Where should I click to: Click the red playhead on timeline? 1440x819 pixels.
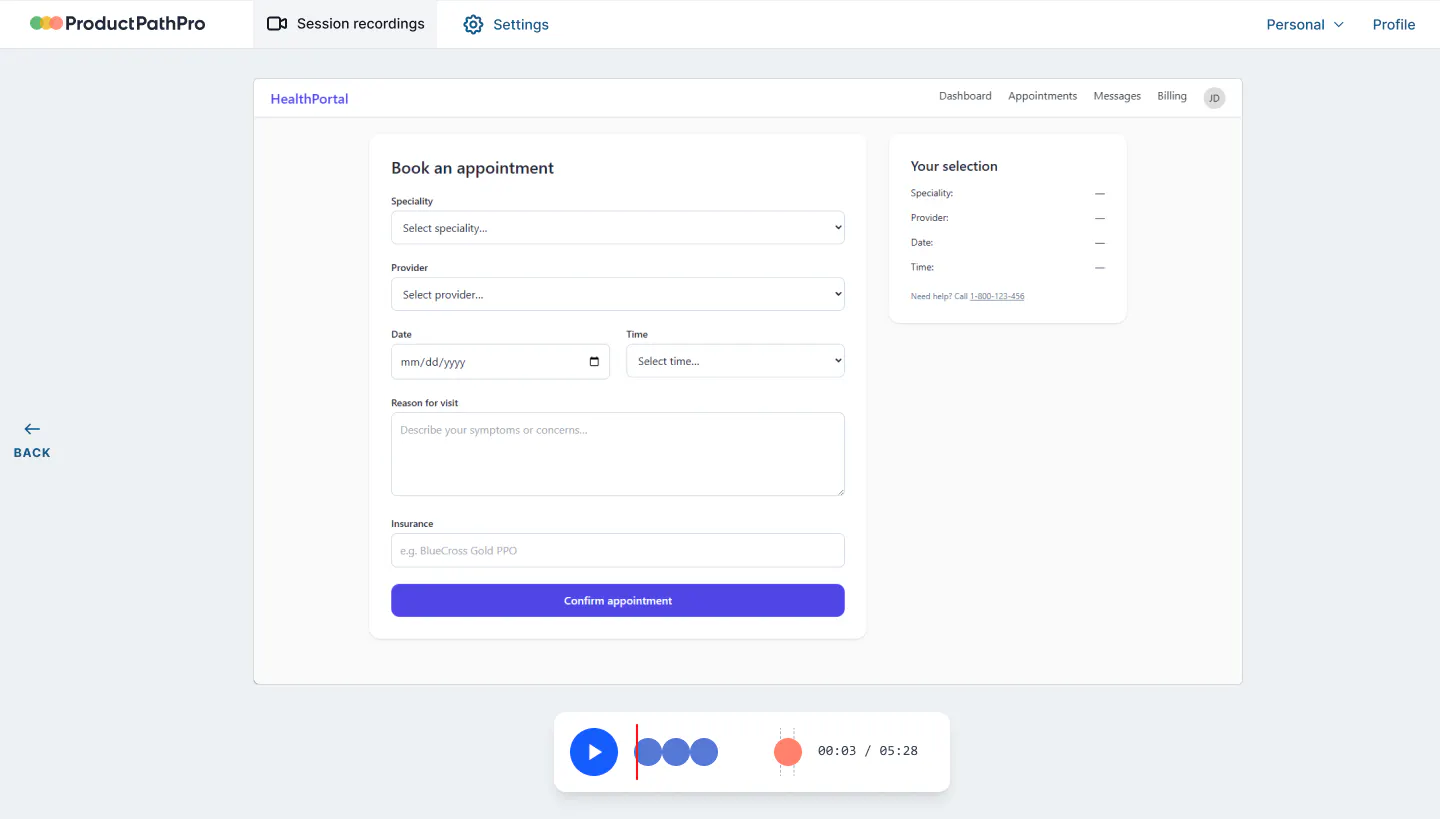click(637, 752)
